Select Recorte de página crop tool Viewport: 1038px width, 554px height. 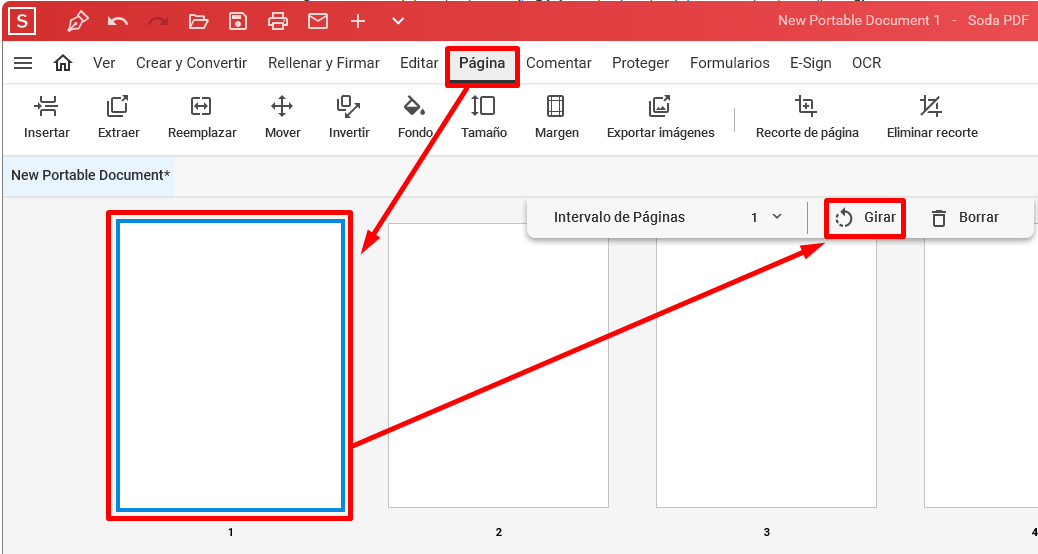pyautogui.click(x=807, y=117)
